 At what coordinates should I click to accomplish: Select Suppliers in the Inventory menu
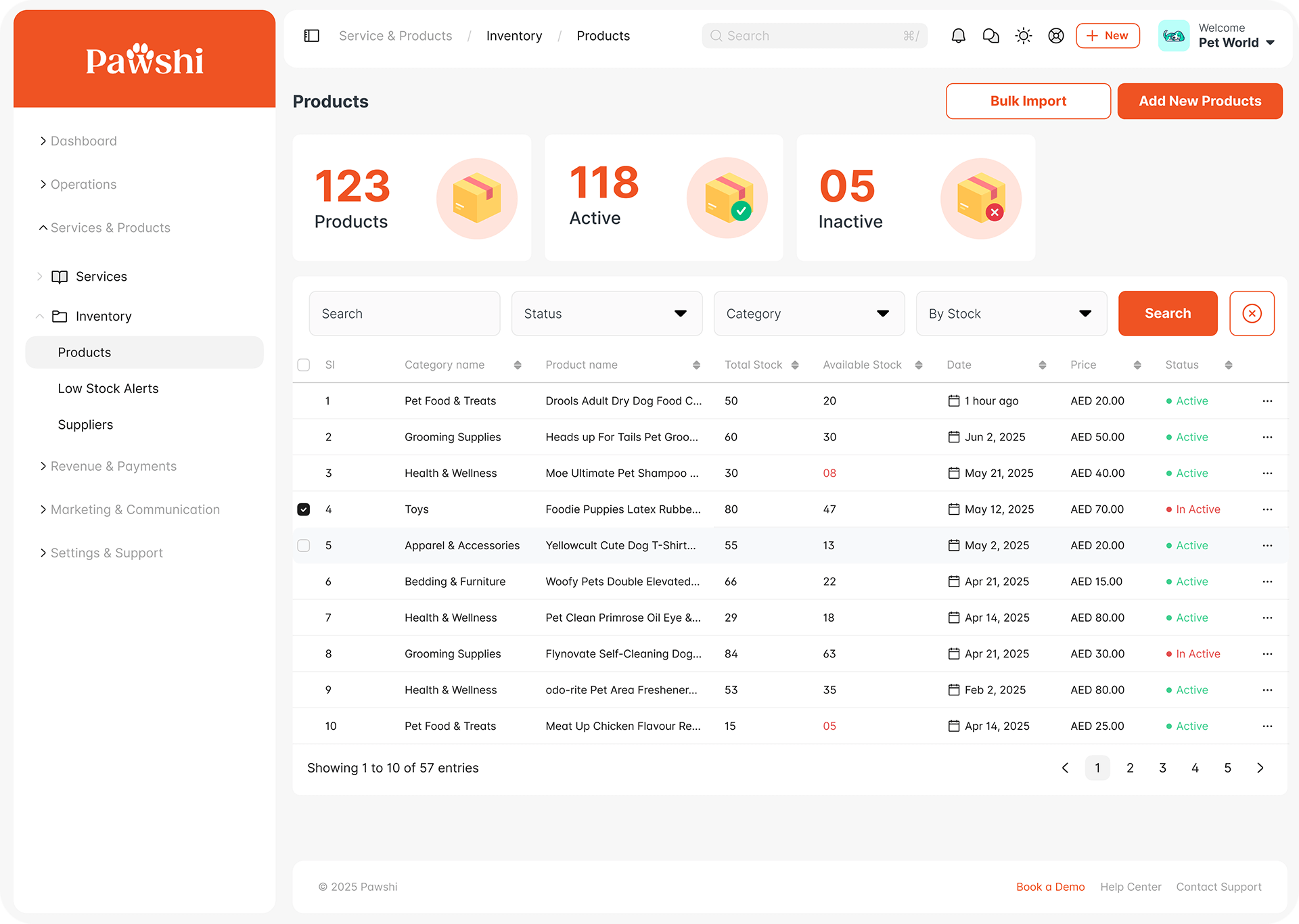point(85,425)
